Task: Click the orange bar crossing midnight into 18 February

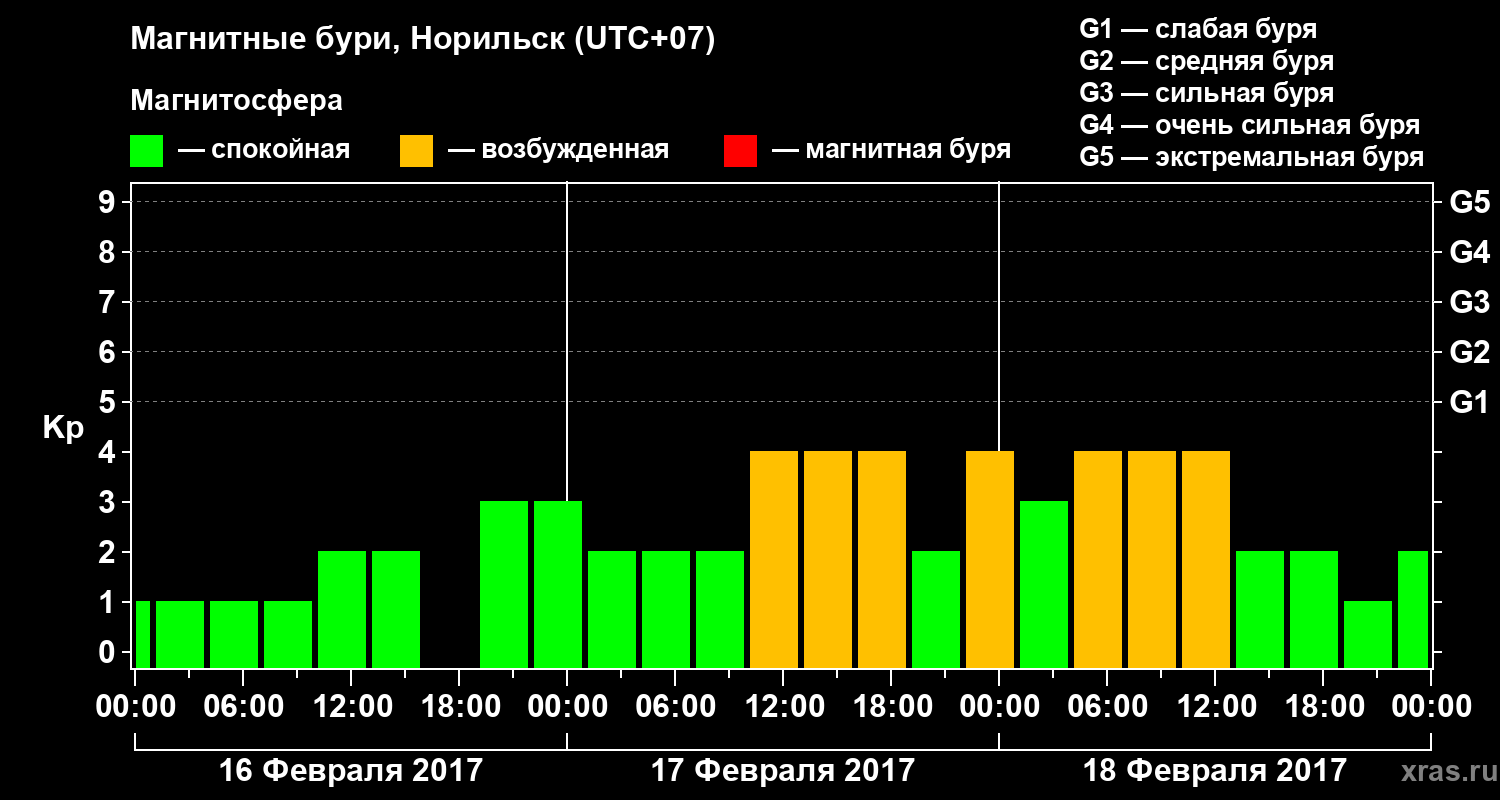Action: [x=990, y=560]
